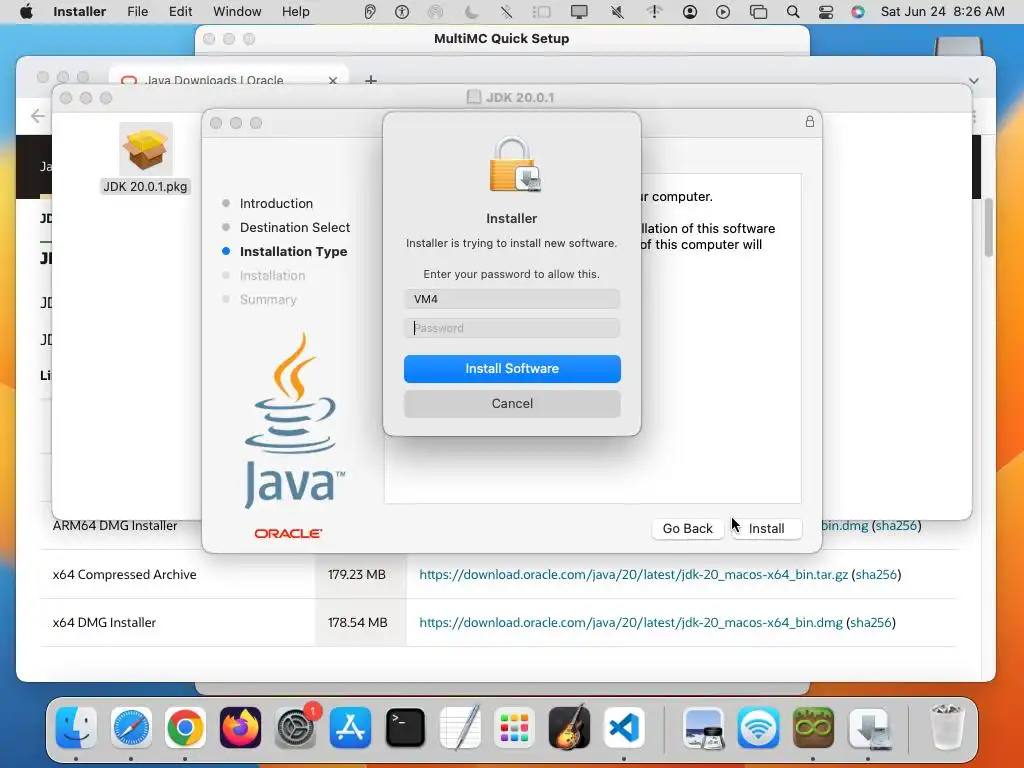1024x768 pixels.
Task: Open MultiMC from the Dock
Action: click(x=813, y=728)
